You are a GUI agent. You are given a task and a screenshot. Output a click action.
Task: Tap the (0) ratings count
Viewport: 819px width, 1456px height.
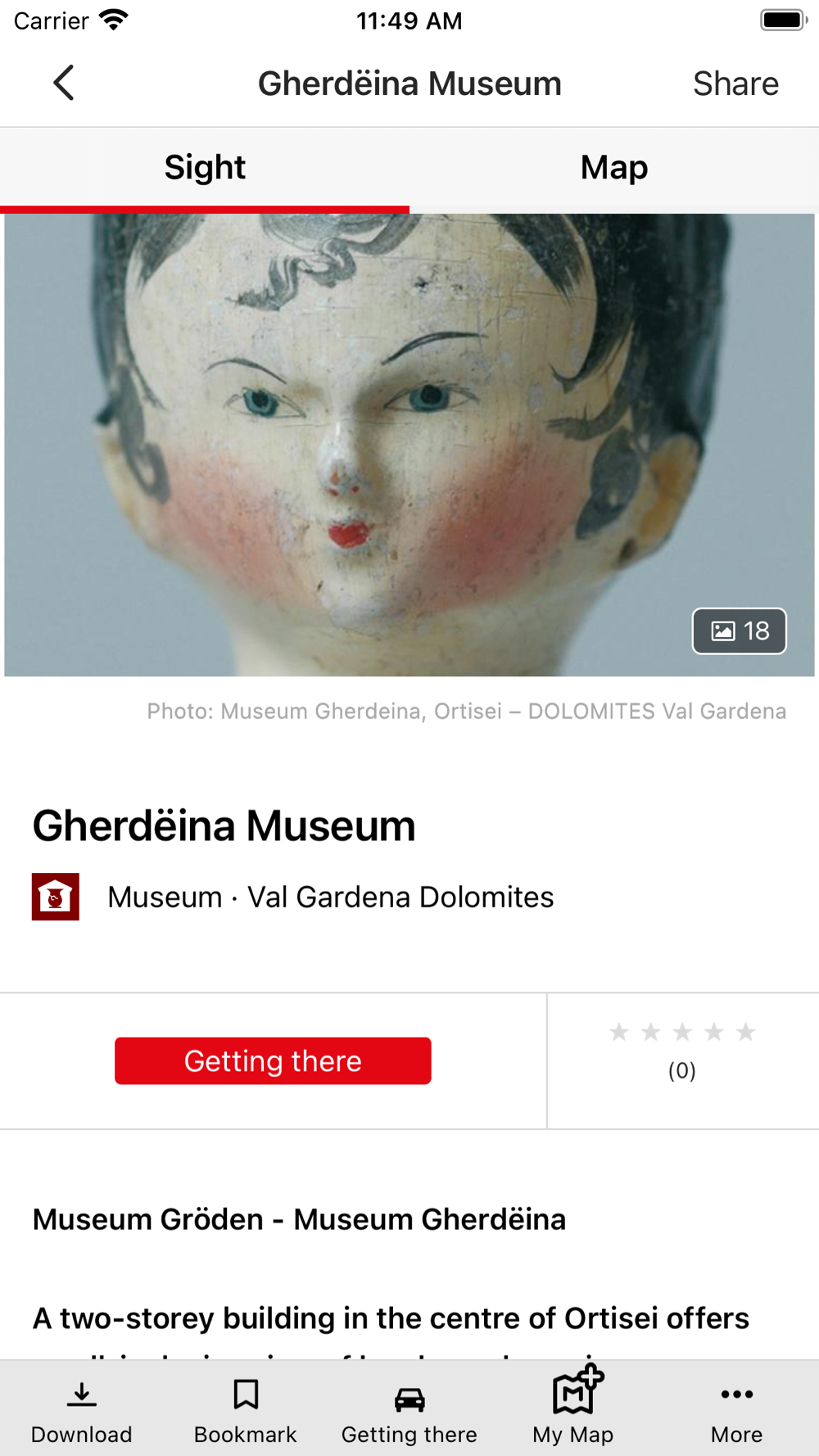pos(682,1070)
